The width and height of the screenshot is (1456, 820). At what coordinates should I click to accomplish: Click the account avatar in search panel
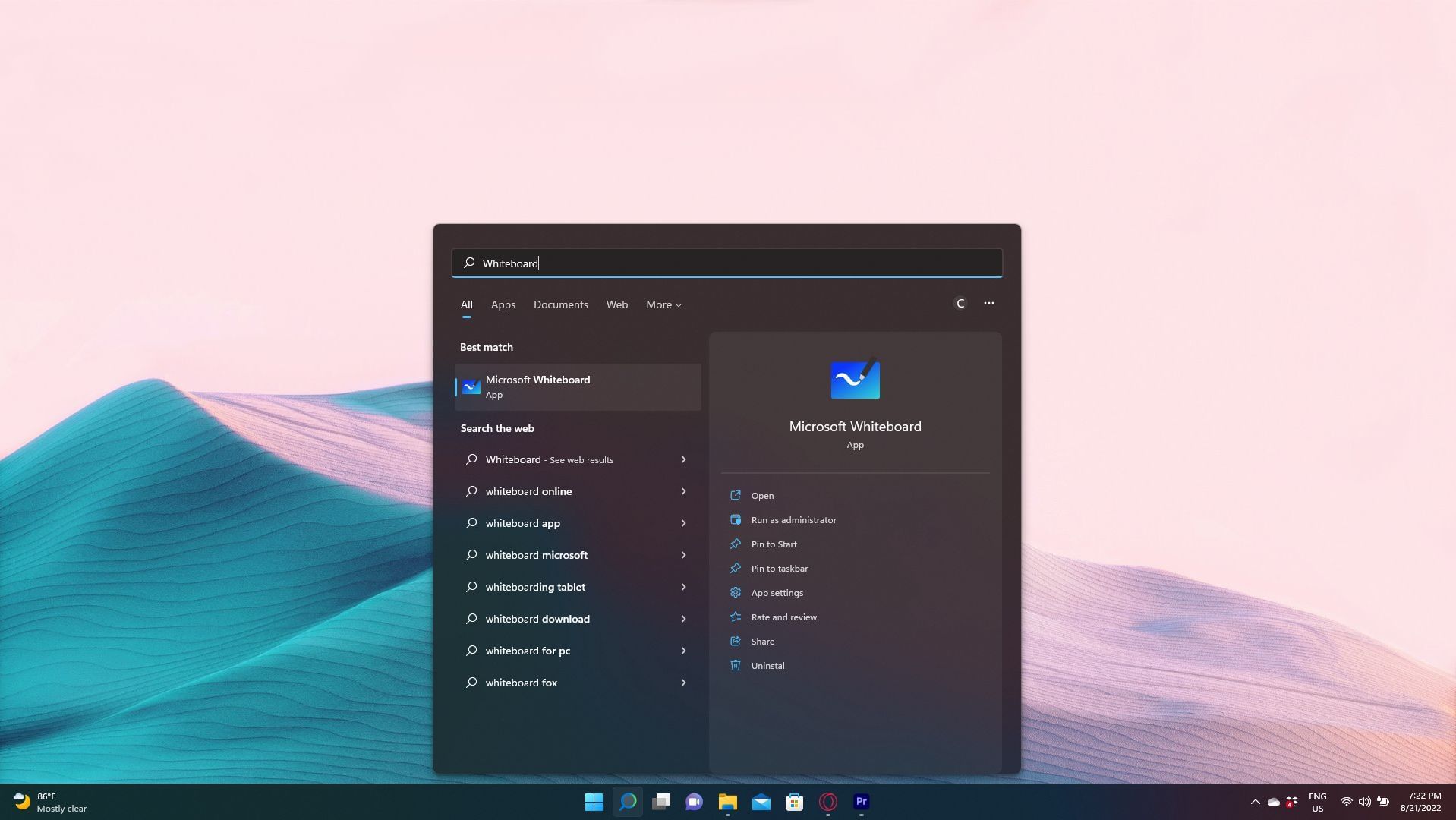(960, 303)
